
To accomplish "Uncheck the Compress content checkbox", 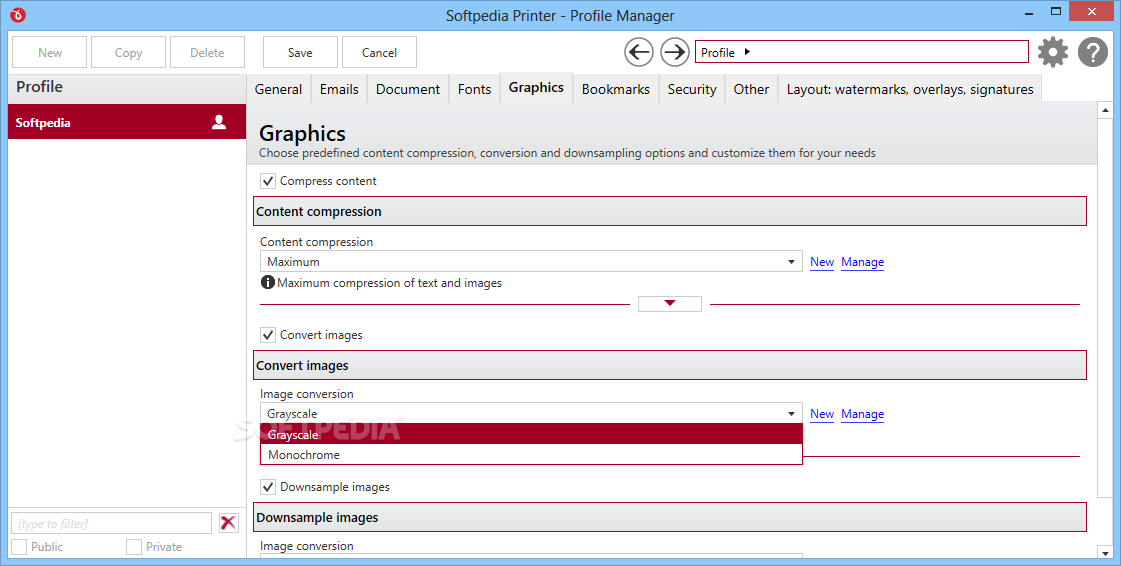I will click(x=268, y=181).
